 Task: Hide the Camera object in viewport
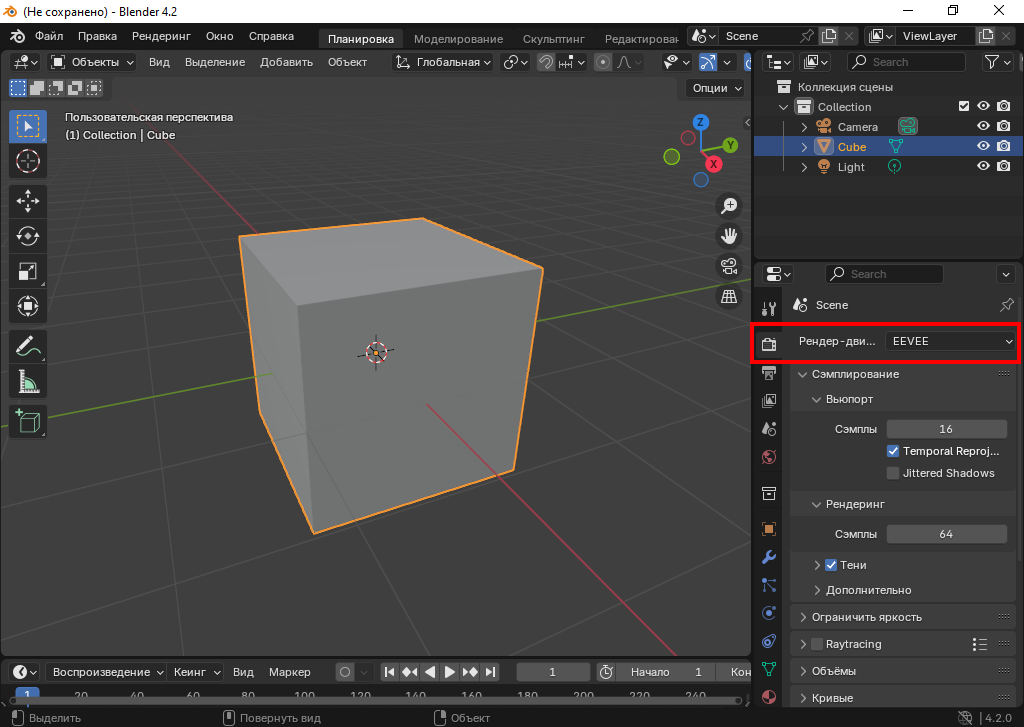[x=983, y=127]
